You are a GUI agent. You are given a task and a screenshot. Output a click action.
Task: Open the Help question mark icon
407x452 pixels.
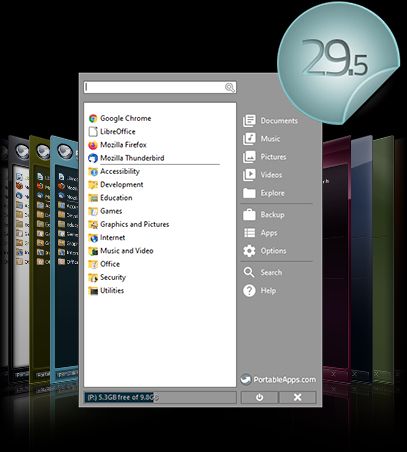click(x=249, y=291)
